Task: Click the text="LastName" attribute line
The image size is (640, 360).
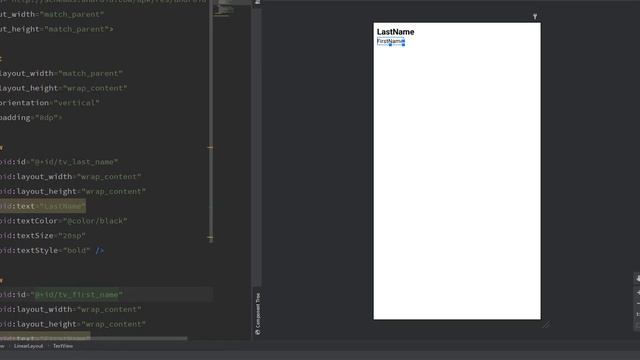Action: tap(43, 206)
